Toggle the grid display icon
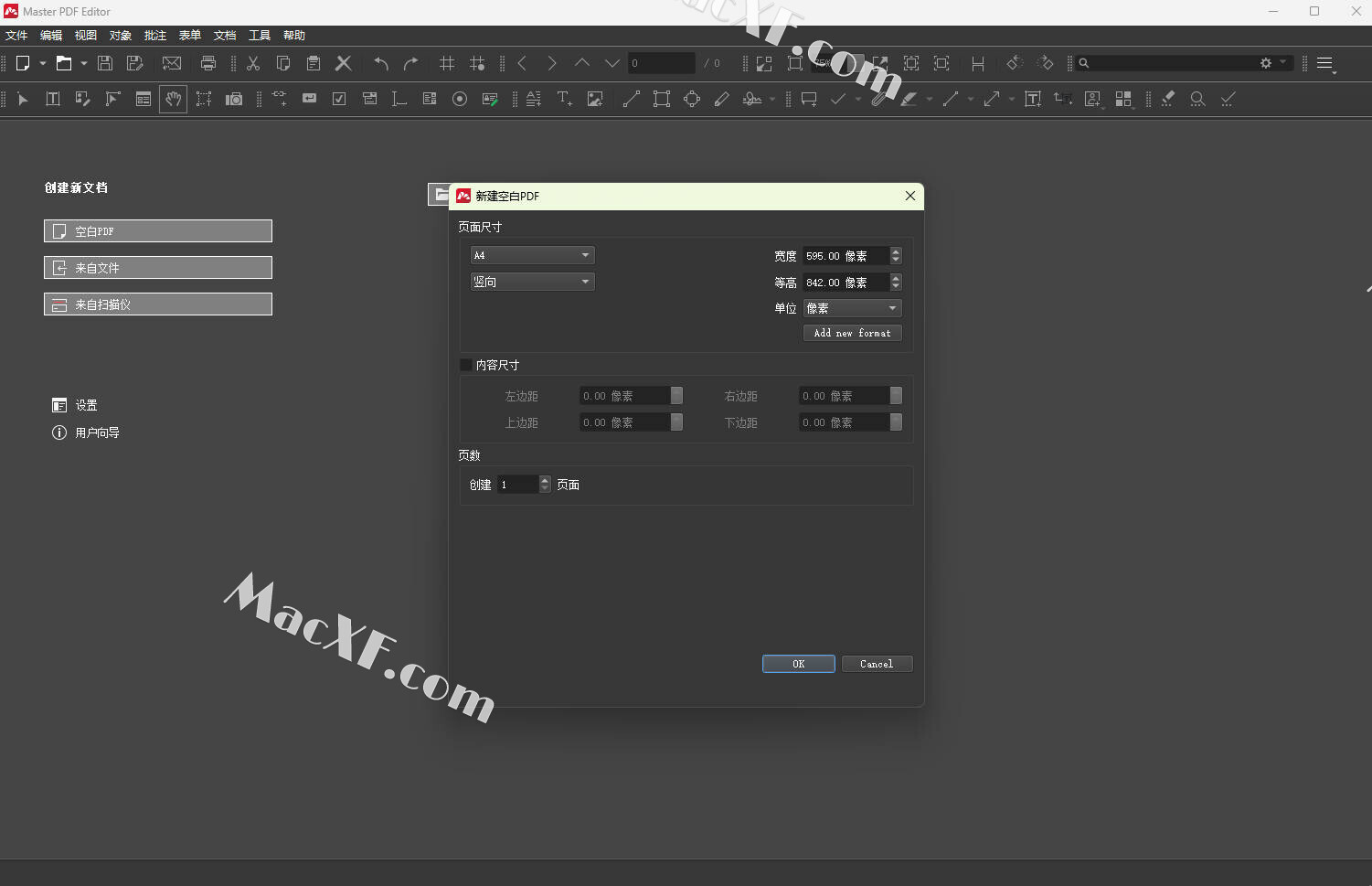Screen dimensions: 1372x886 pos(447,63)
